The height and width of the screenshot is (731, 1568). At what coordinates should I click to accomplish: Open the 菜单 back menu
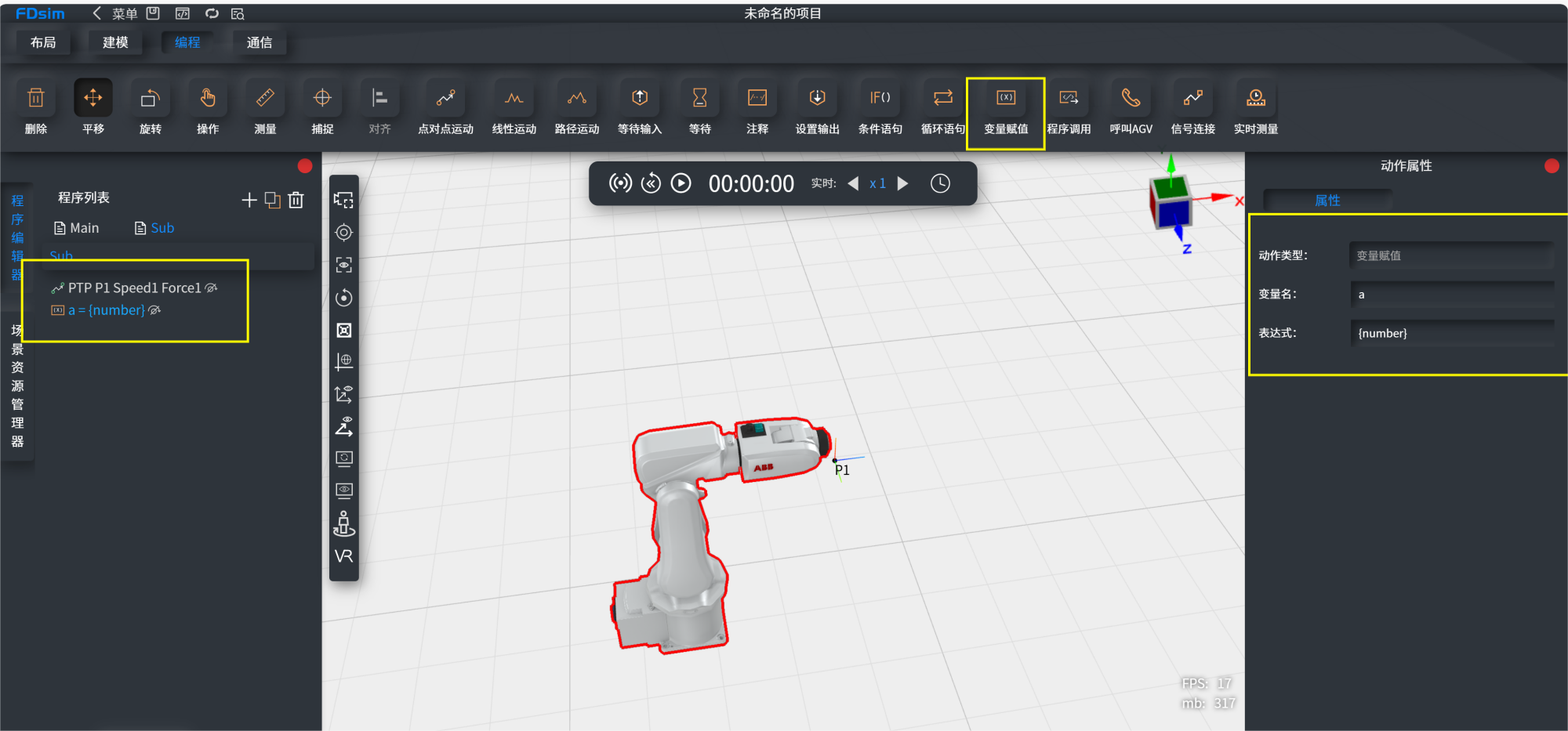point(115,13)
